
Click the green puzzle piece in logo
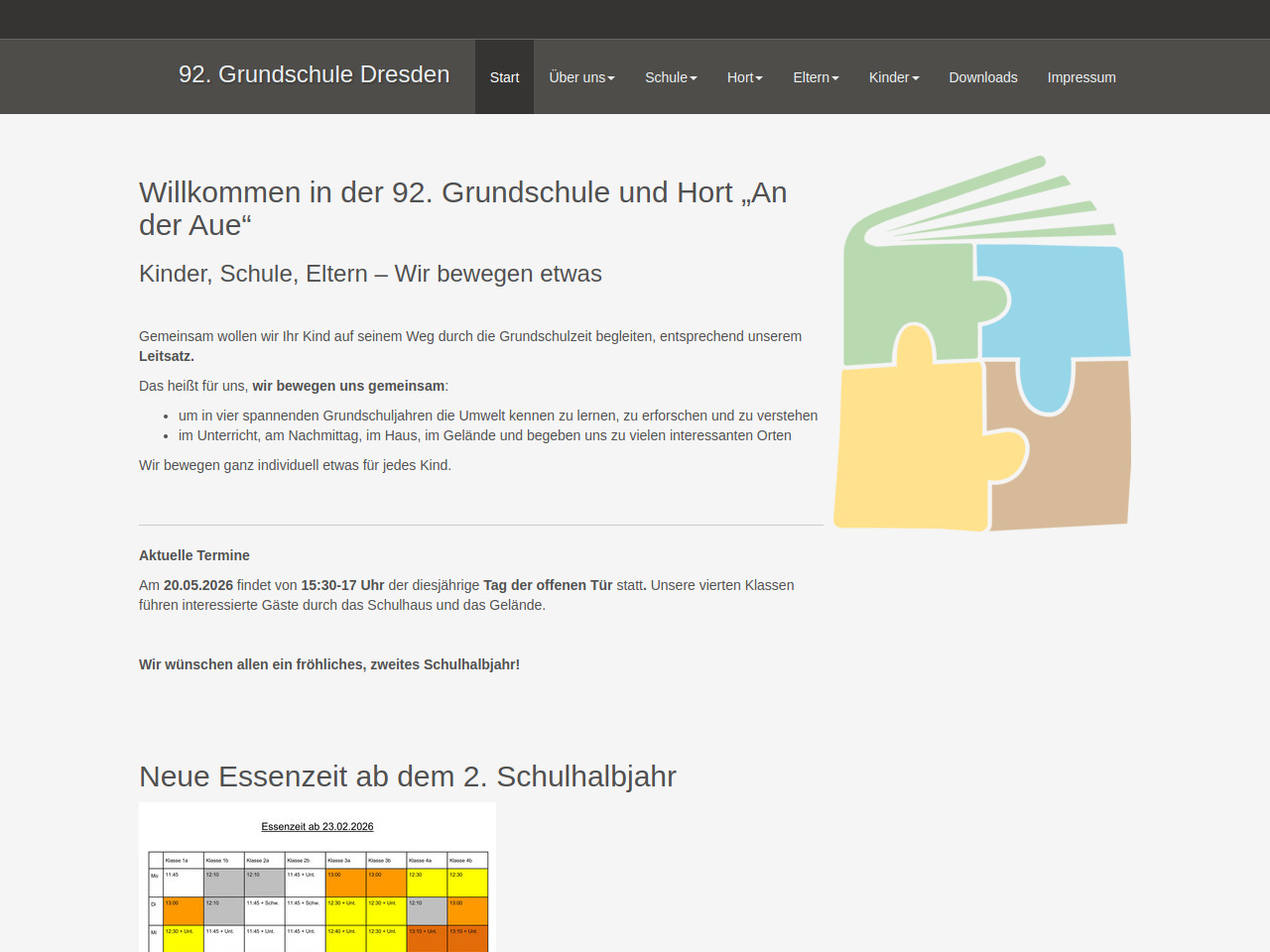coord(908,297)
